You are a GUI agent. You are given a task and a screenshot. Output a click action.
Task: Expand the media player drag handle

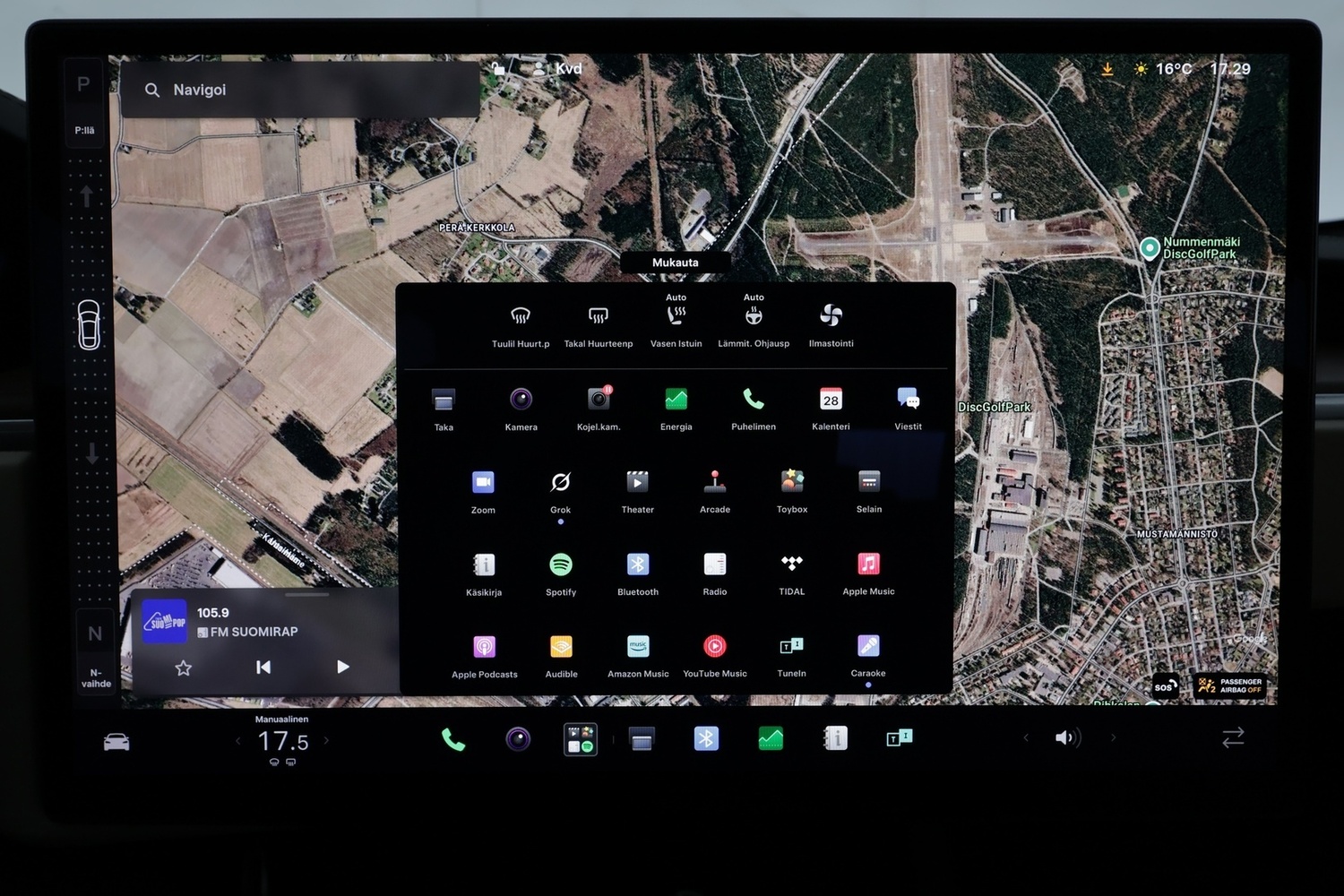coord(307,594)
